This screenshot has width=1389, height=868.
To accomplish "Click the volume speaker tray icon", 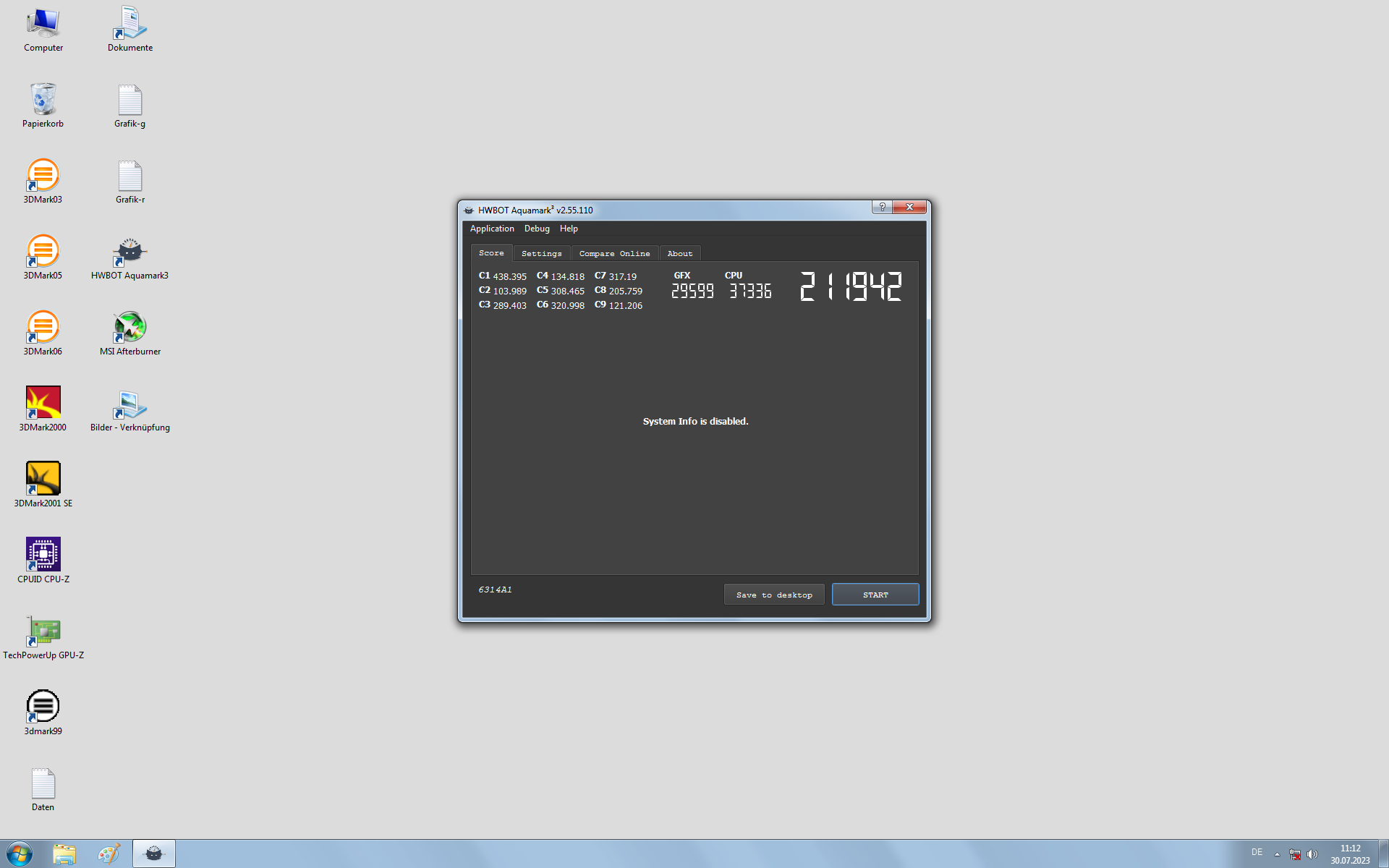I will [x=1312, y=854].
